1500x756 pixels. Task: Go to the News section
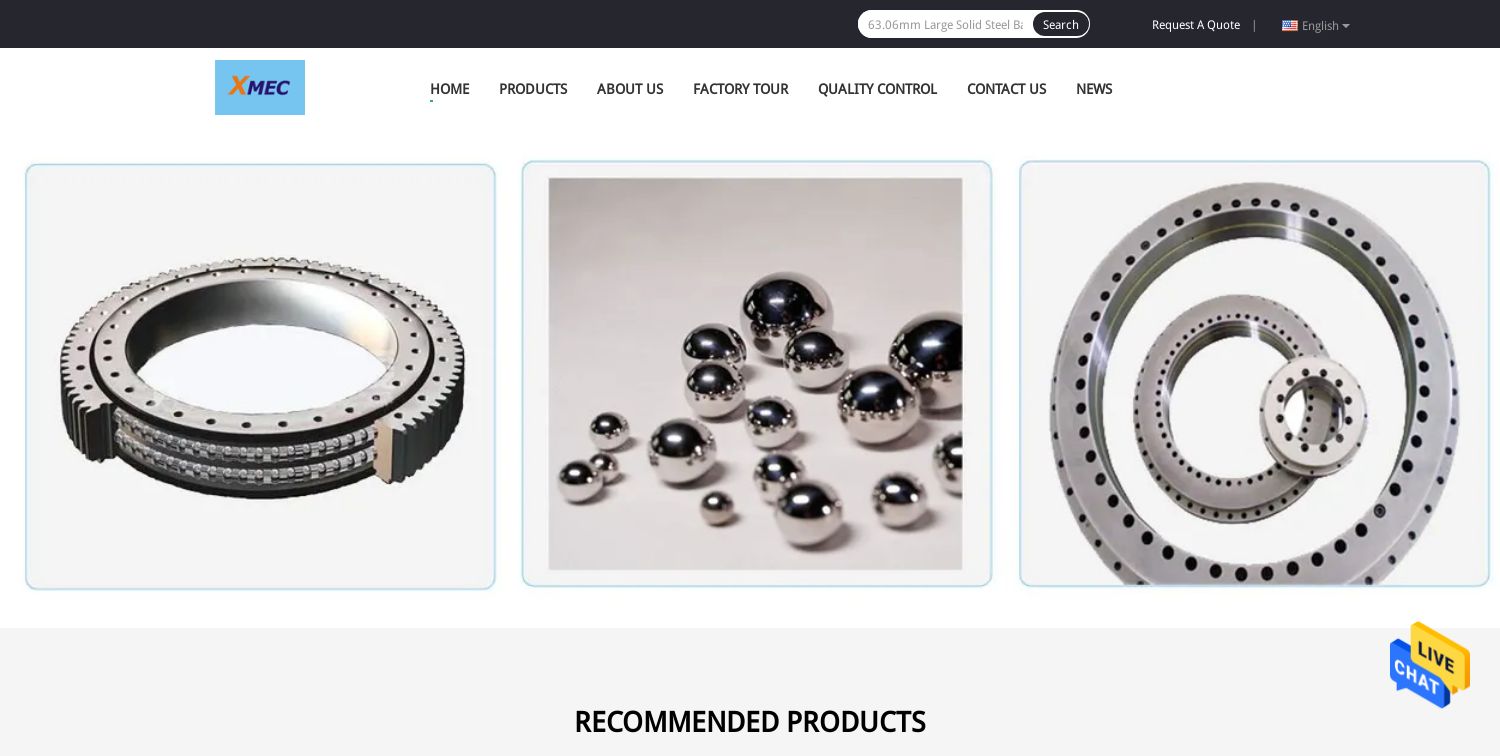[1094, 89]
